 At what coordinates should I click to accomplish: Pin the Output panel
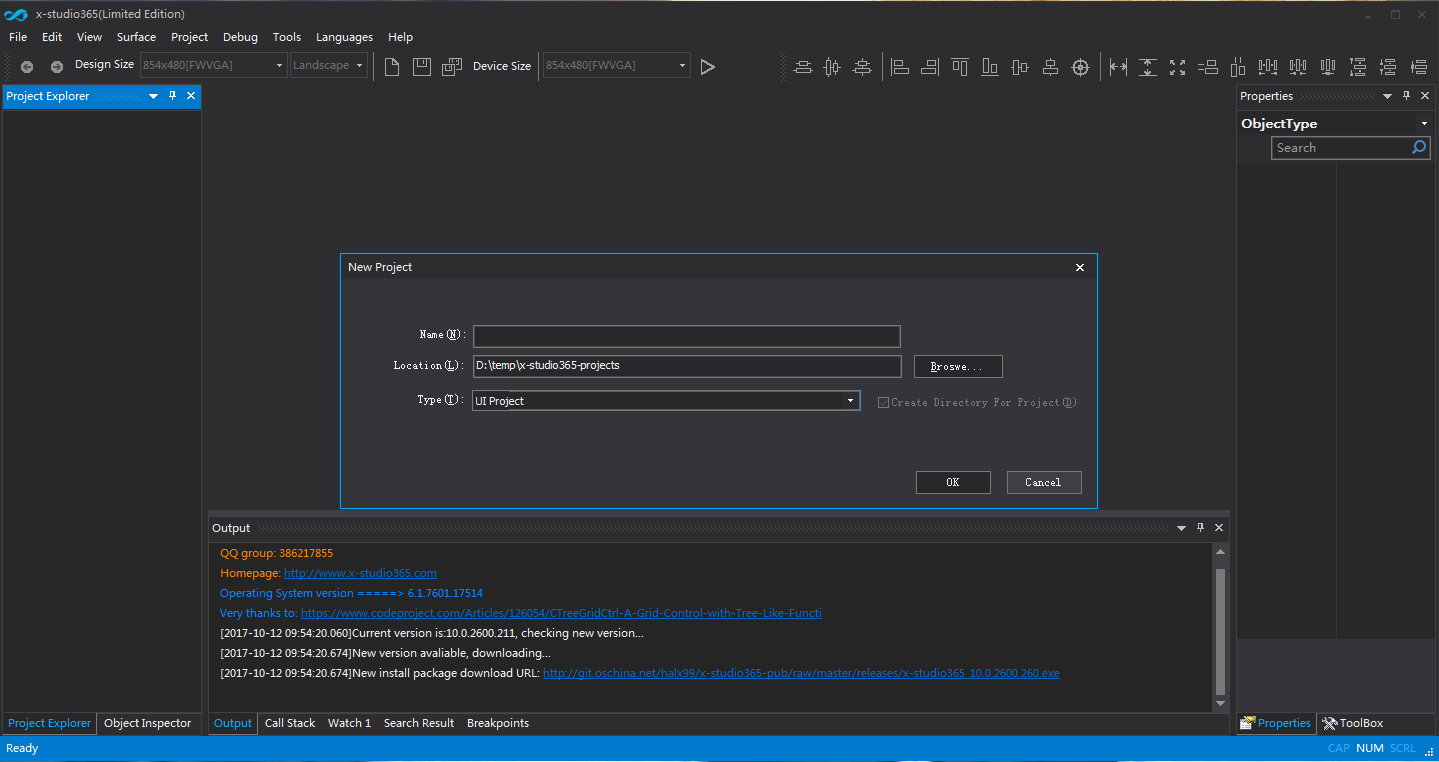coord(1200,528)
